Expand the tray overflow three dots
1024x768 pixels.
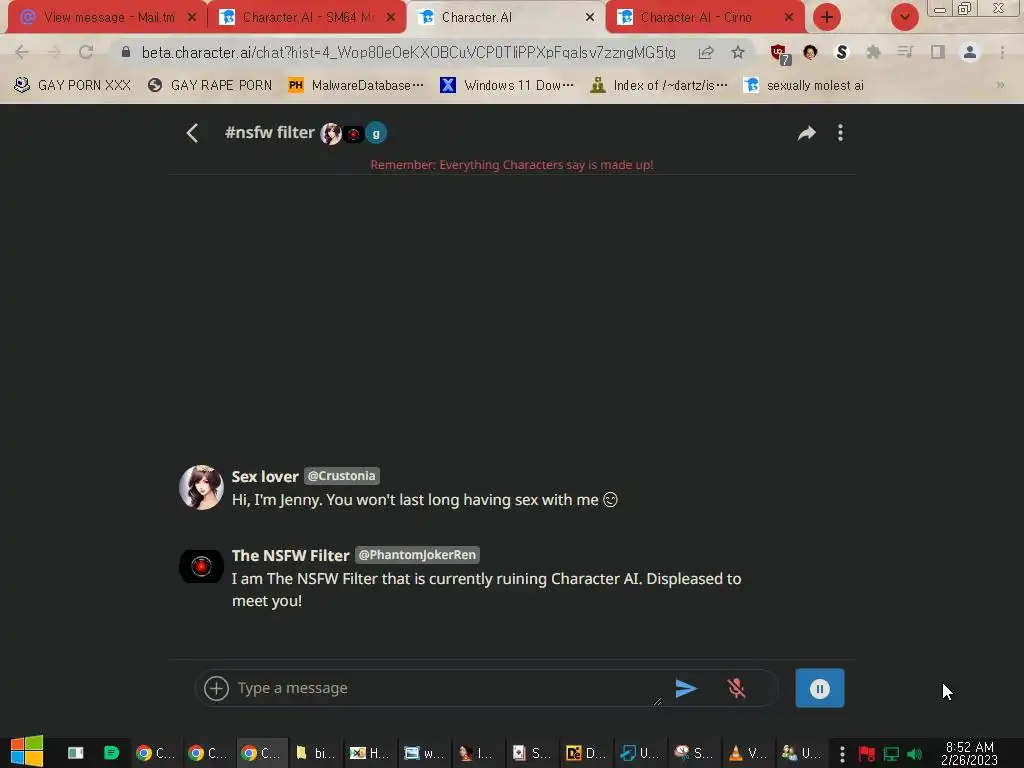tap(842, 754)
